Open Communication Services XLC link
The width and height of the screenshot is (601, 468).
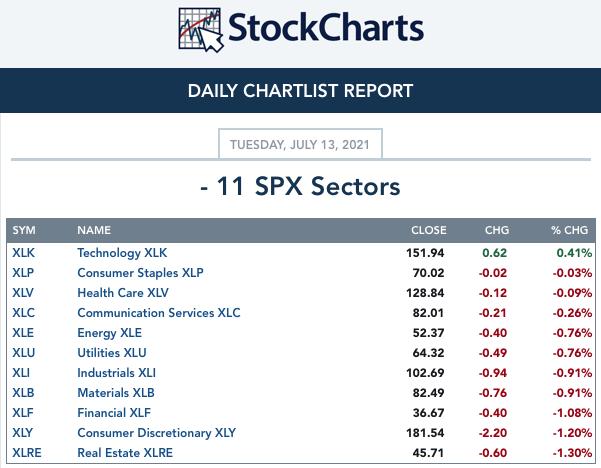click(x=159, y=313)
